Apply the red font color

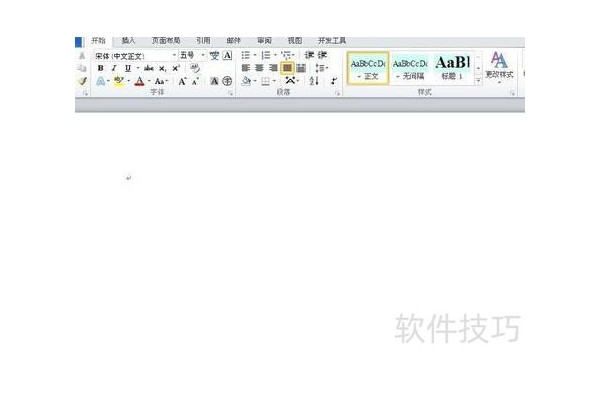click(140, 81)
